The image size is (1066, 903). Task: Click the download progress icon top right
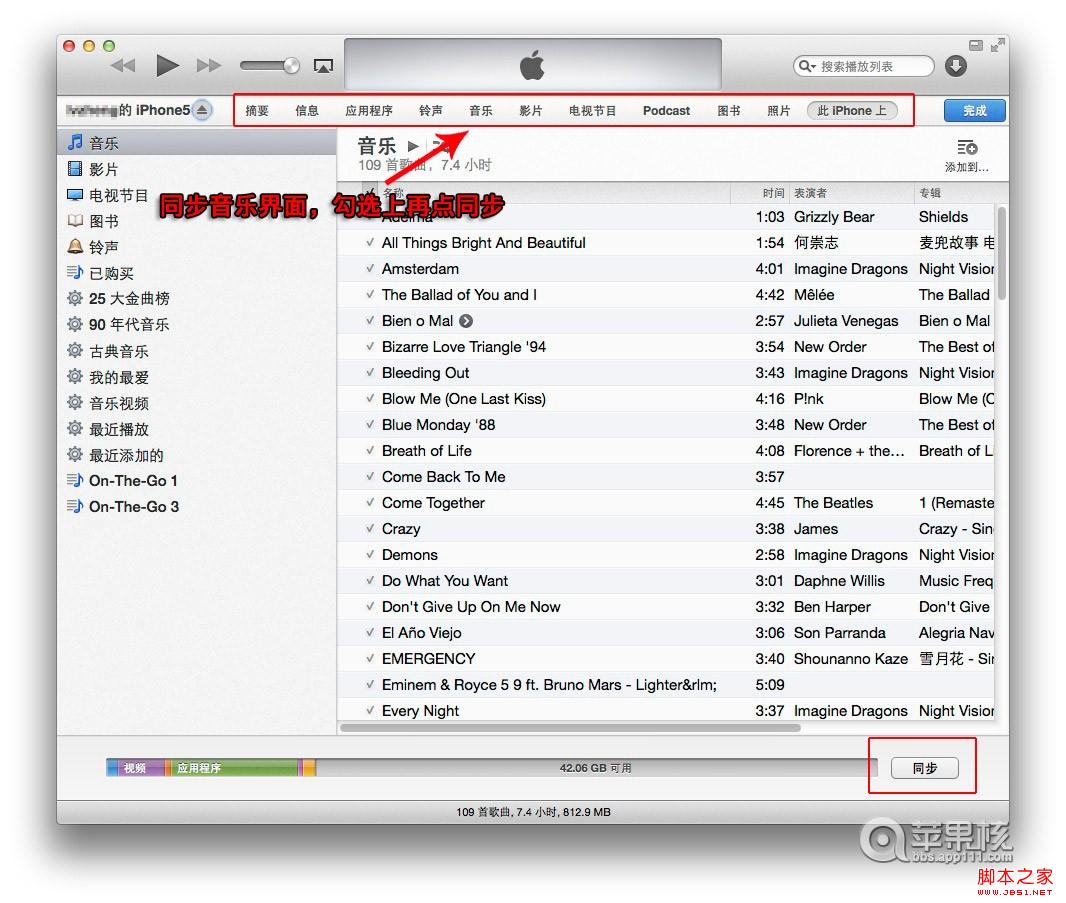click(955, 65)
